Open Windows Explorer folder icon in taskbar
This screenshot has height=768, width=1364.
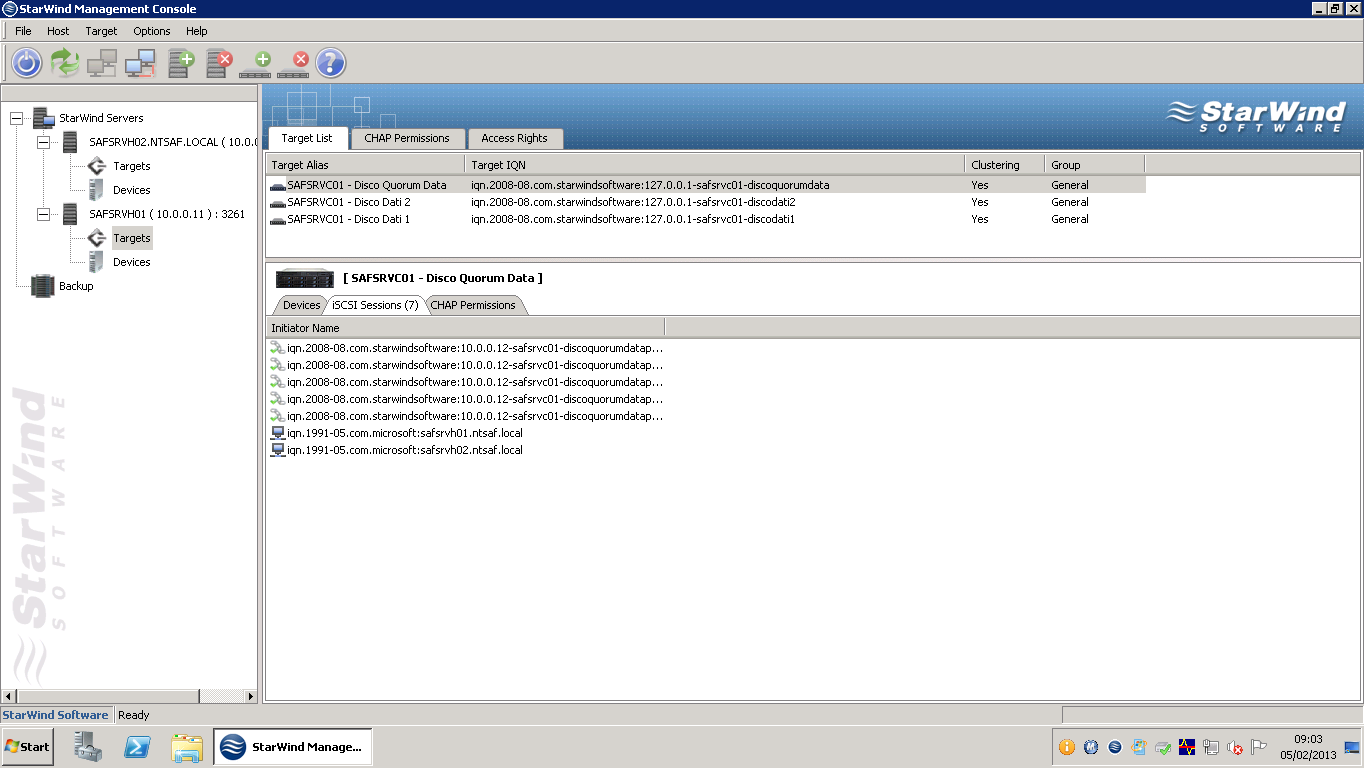187,747
